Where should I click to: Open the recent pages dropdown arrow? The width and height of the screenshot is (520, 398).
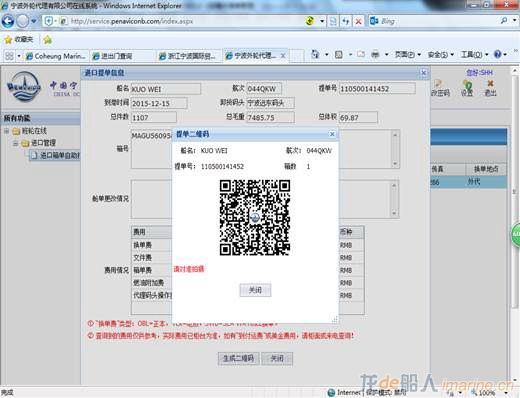pyautogui.click(x=34, y=21)
